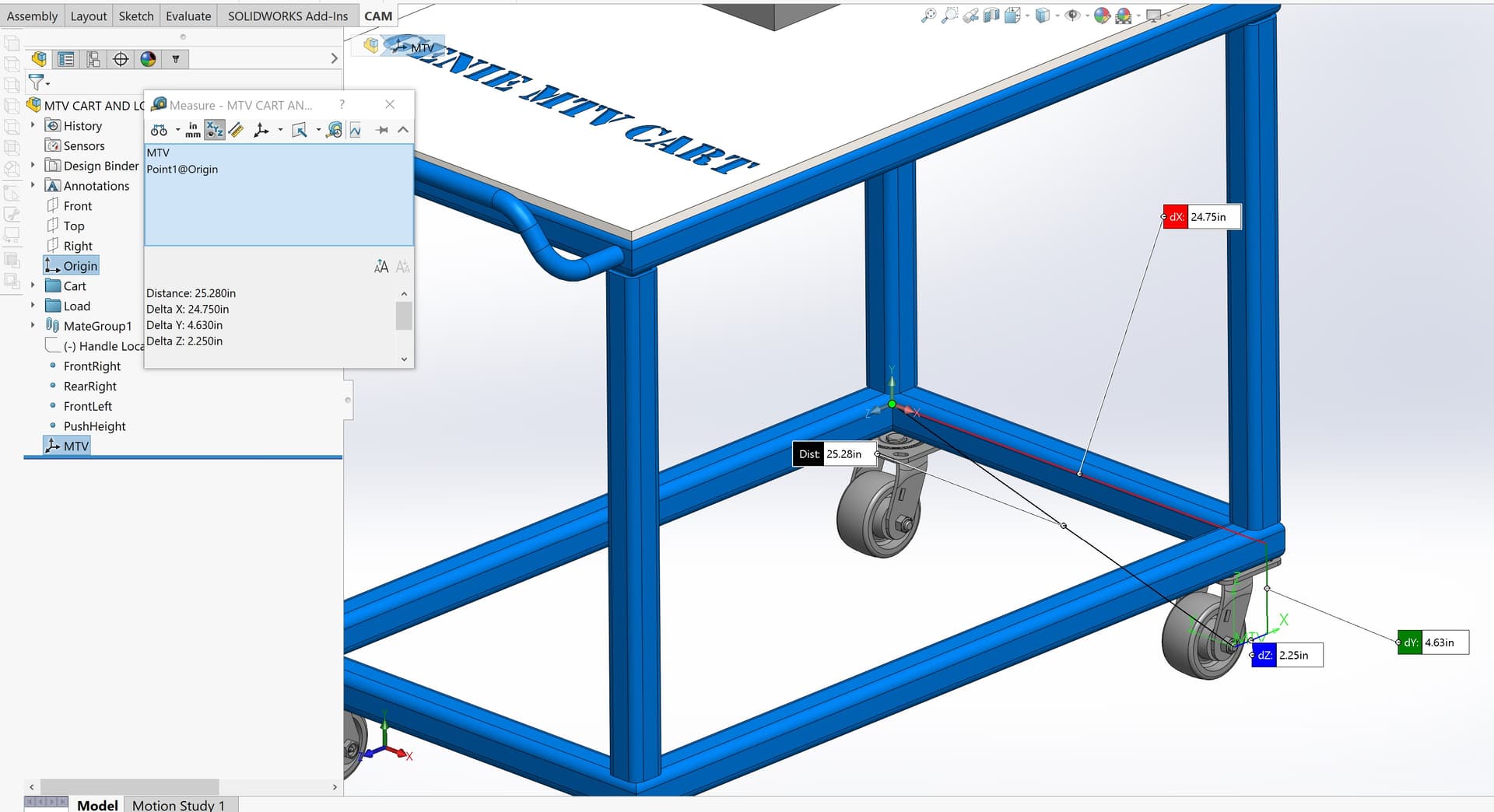Increase measure text size with AA icon
This screenshot has height=812, width=1494.
point(381,267)
